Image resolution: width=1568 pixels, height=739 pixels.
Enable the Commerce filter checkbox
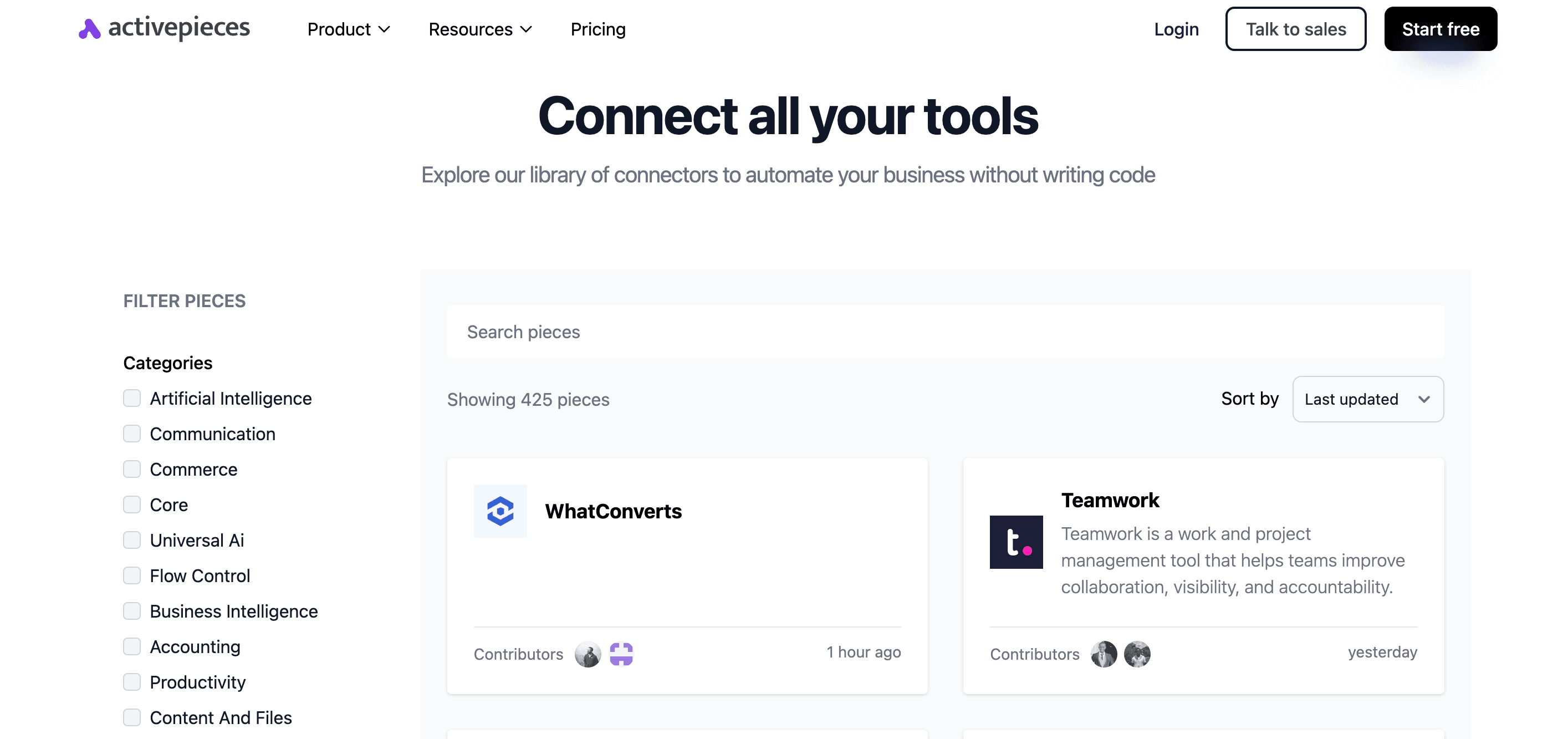point(132,470)
